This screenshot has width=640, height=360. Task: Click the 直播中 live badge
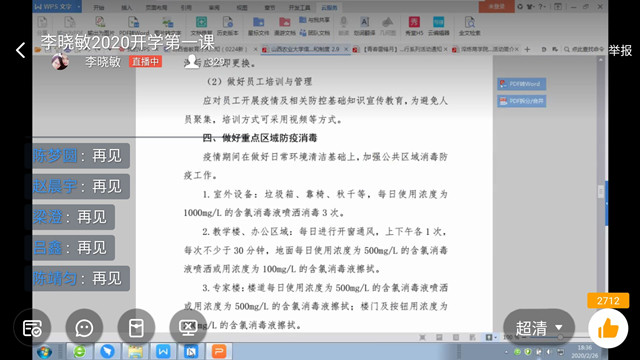tap(146, 61)
